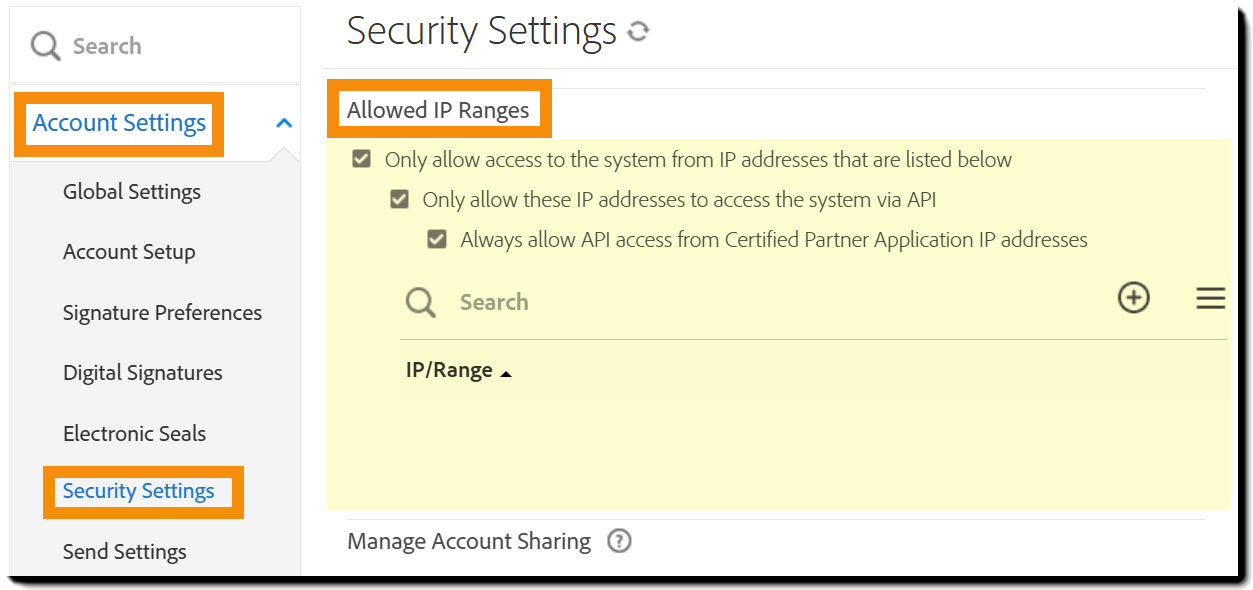
Task: Add a new allowed IP range
Action: [1132, 297]
